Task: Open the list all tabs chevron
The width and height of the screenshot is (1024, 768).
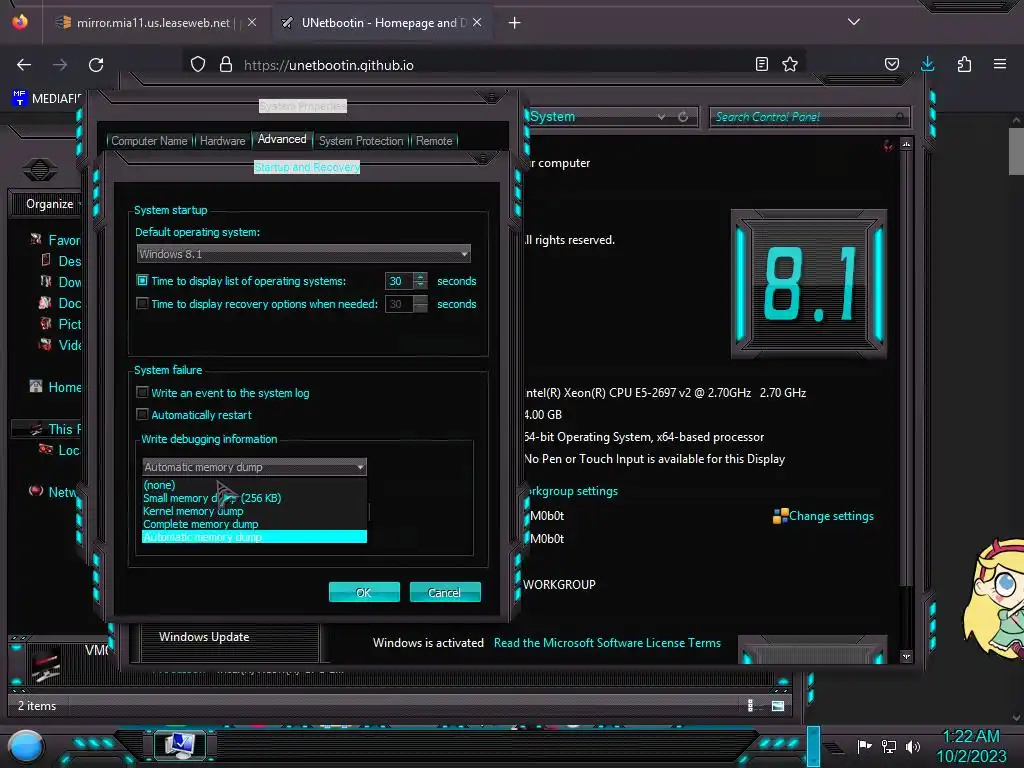Action: (854, 22)
